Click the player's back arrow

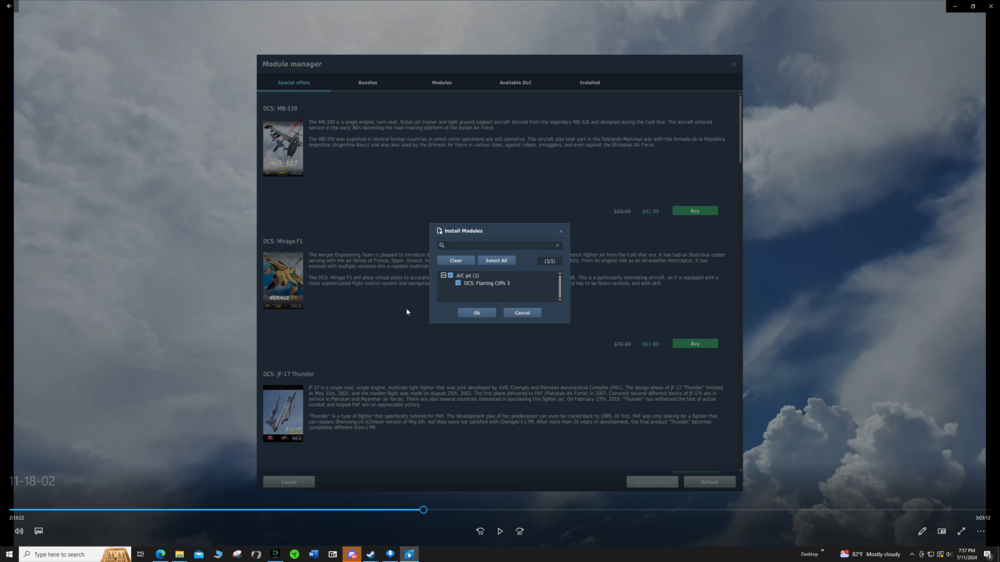tap(9, 6)
